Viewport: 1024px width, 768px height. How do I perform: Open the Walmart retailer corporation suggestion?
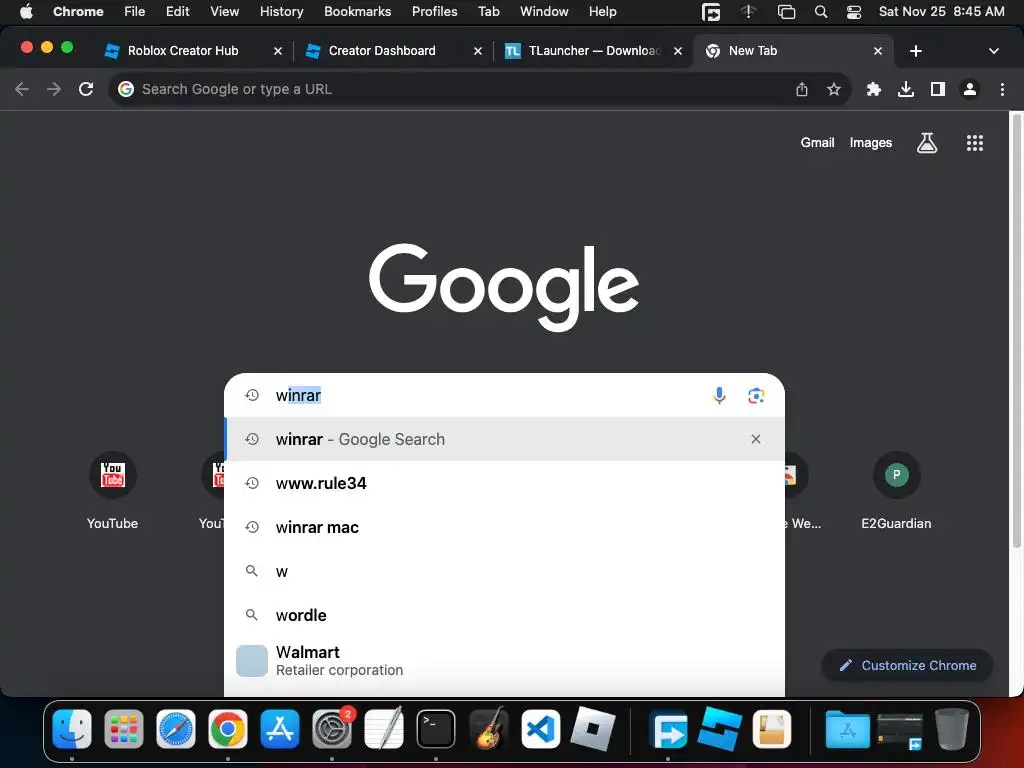(x=504, y=660)
